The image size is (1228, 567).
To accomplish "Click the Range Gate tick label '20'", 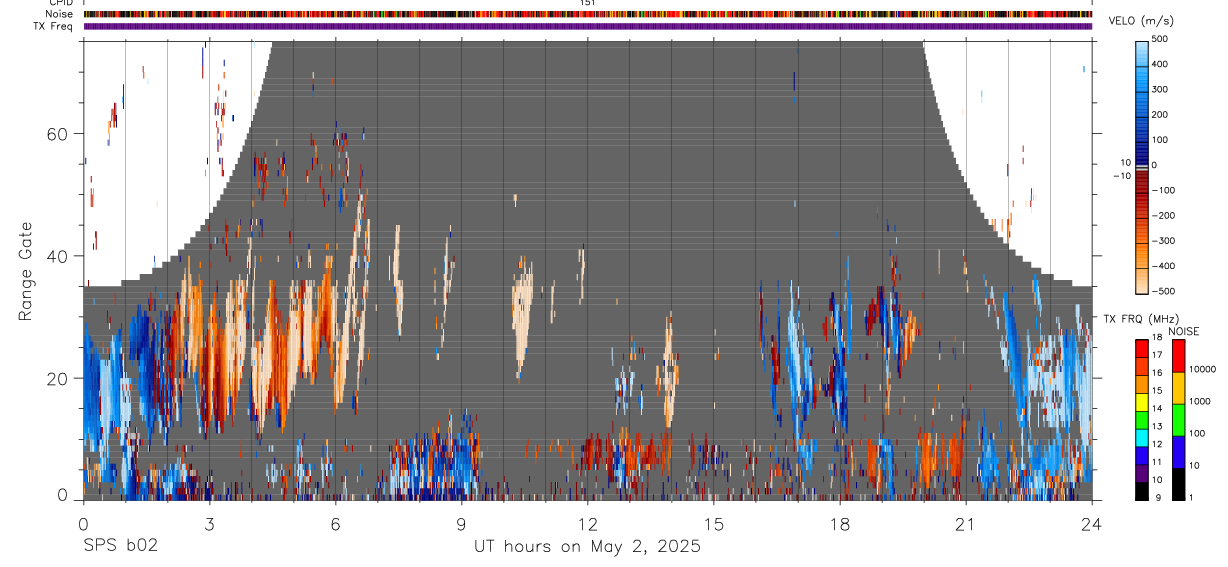I will pos(58,378).
